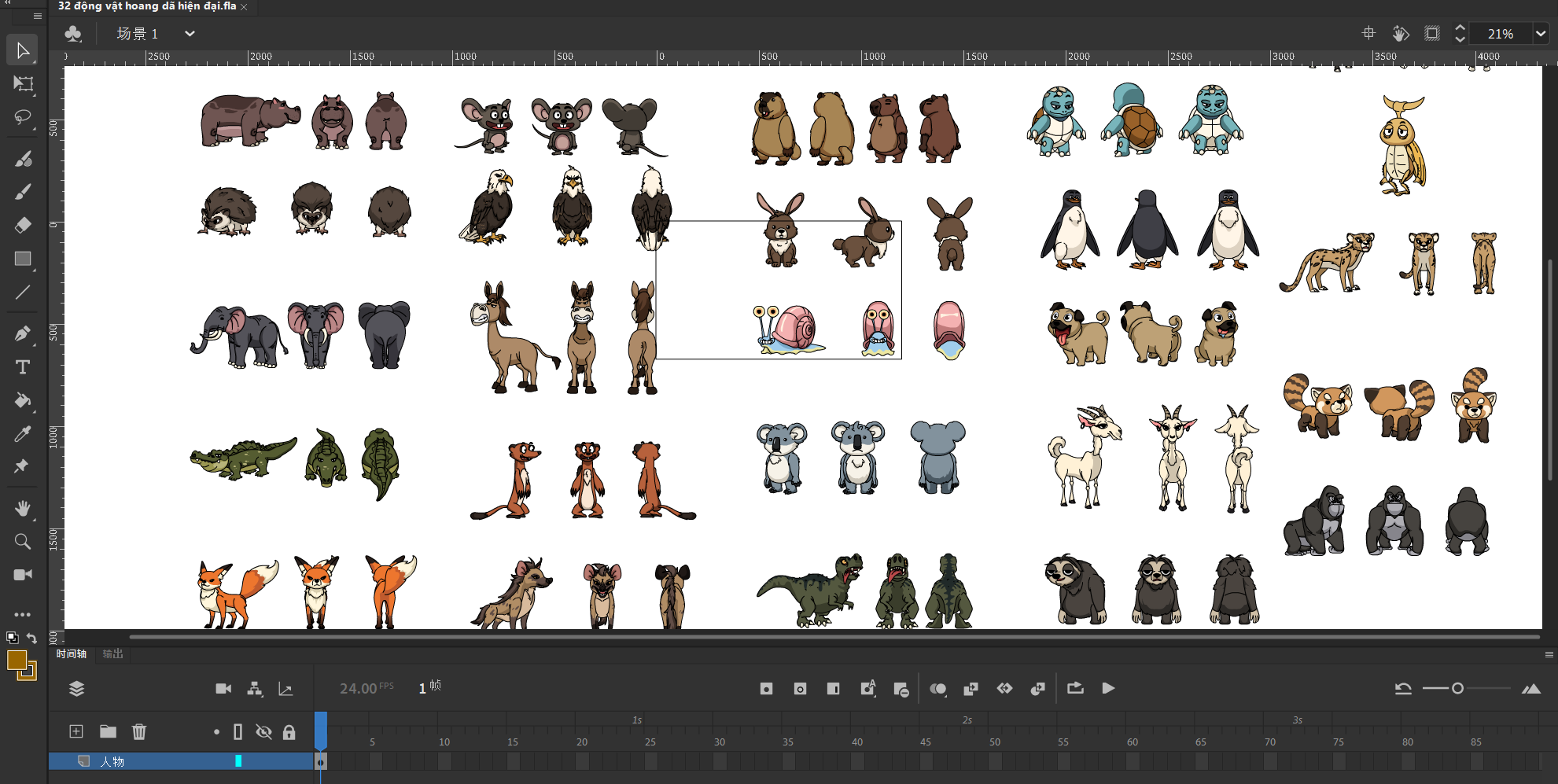This screenshot has width=1558, height=784.
Task: Select the Pen tool
Action: pos(23,333)
